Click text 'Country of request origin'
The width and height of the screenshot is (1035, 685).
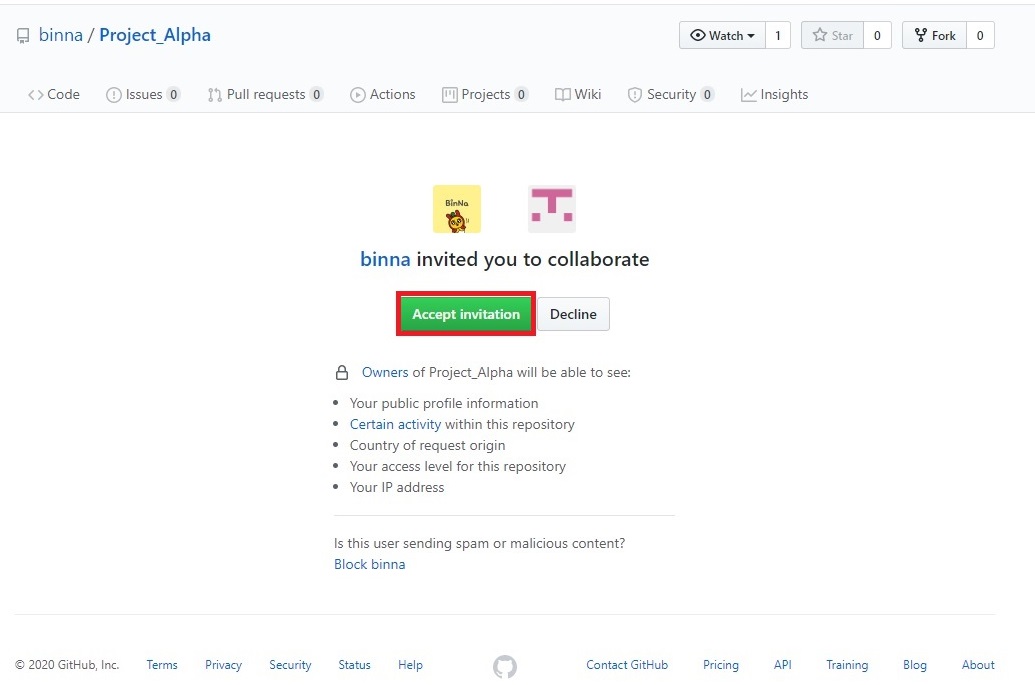click(428, 445)
